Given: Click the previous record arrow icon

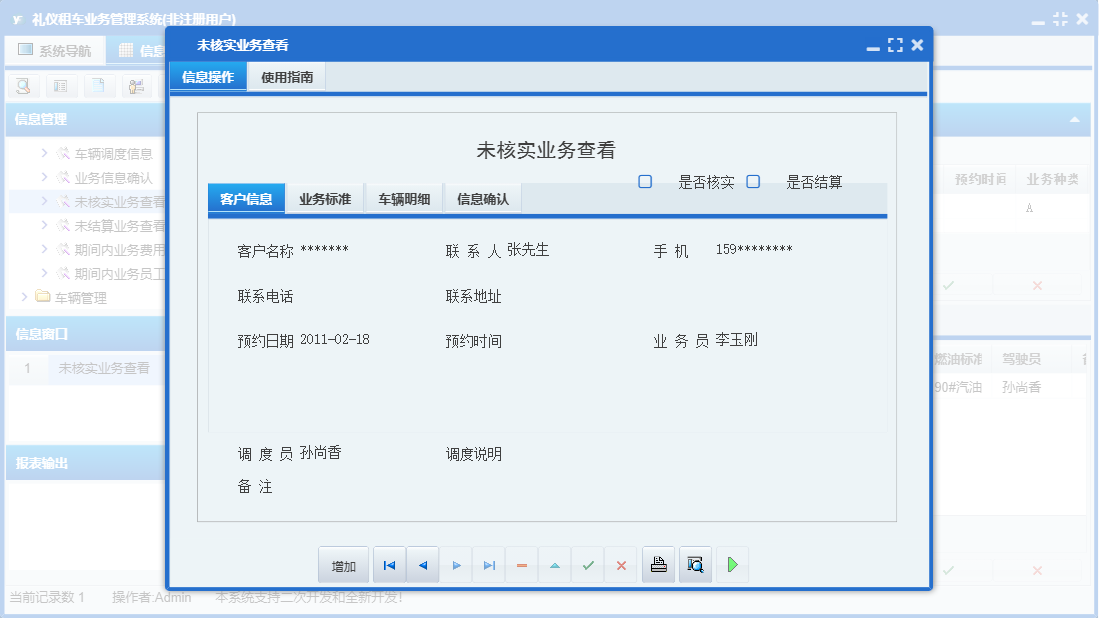Looking at the screenshot, I should 422,565.
